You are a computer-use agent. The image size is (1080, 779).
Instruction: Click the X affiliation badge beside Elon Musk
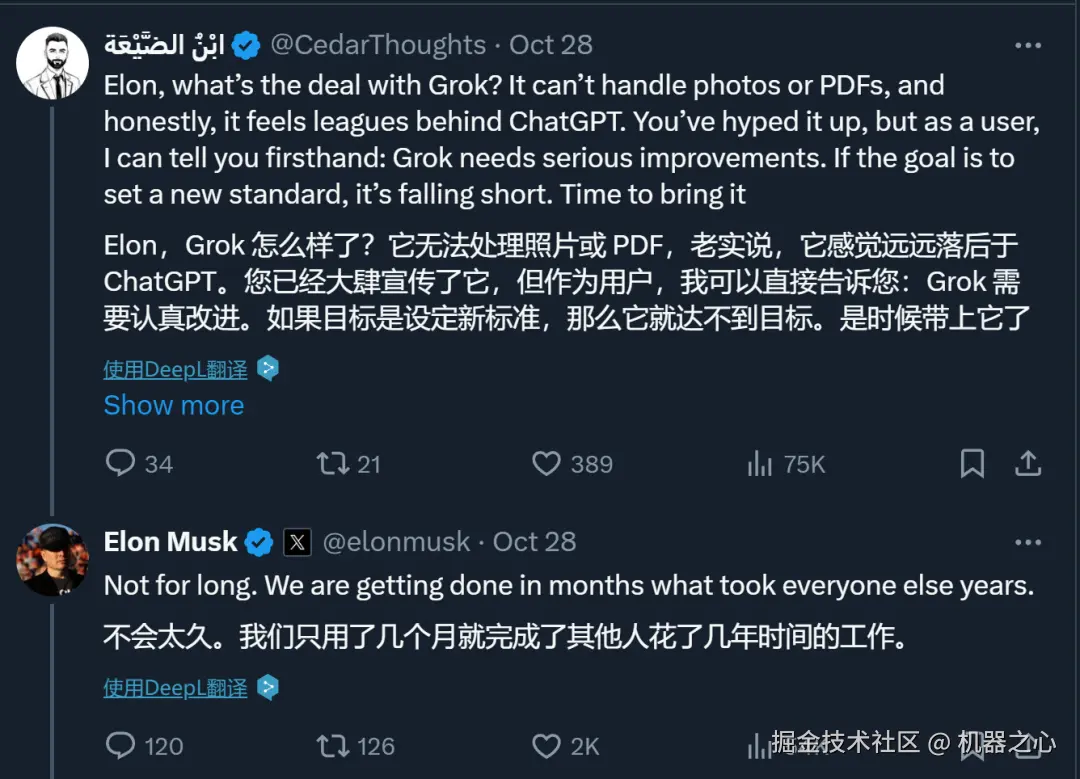point(297,542)
